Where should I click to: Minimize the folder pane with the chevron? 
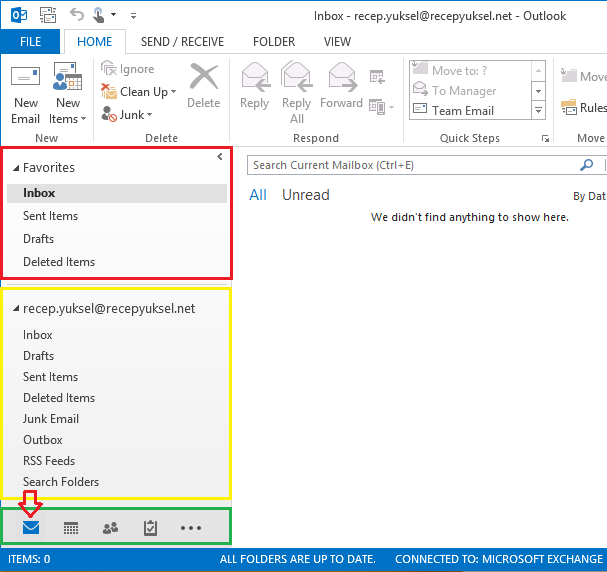coord(220,156)
